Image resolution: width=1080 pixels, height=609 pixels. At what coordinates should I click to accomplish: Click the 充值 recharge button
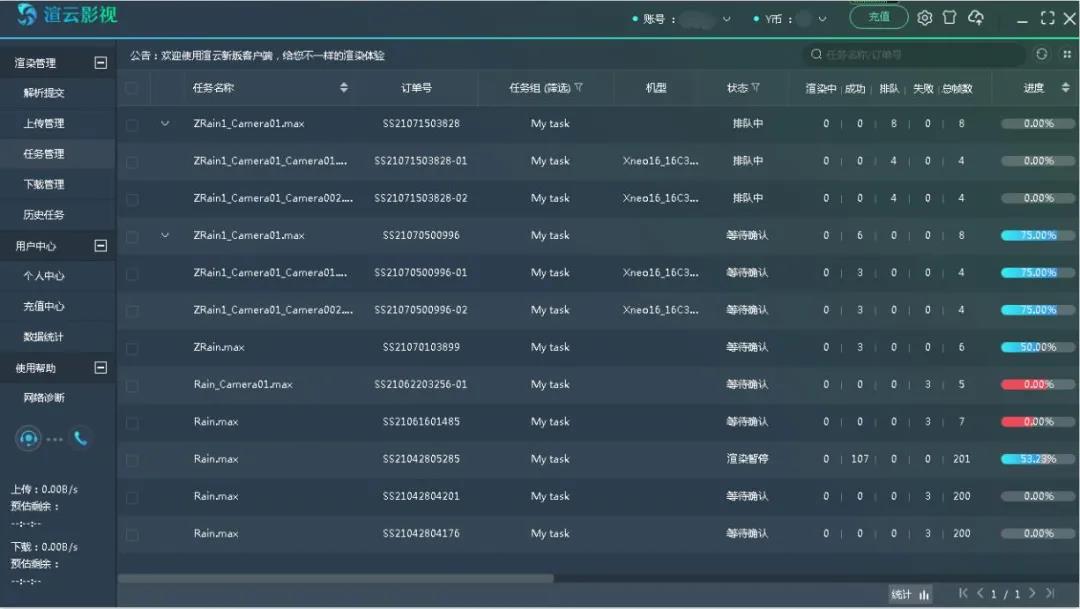pyautogui.click(x=878, y=17)
